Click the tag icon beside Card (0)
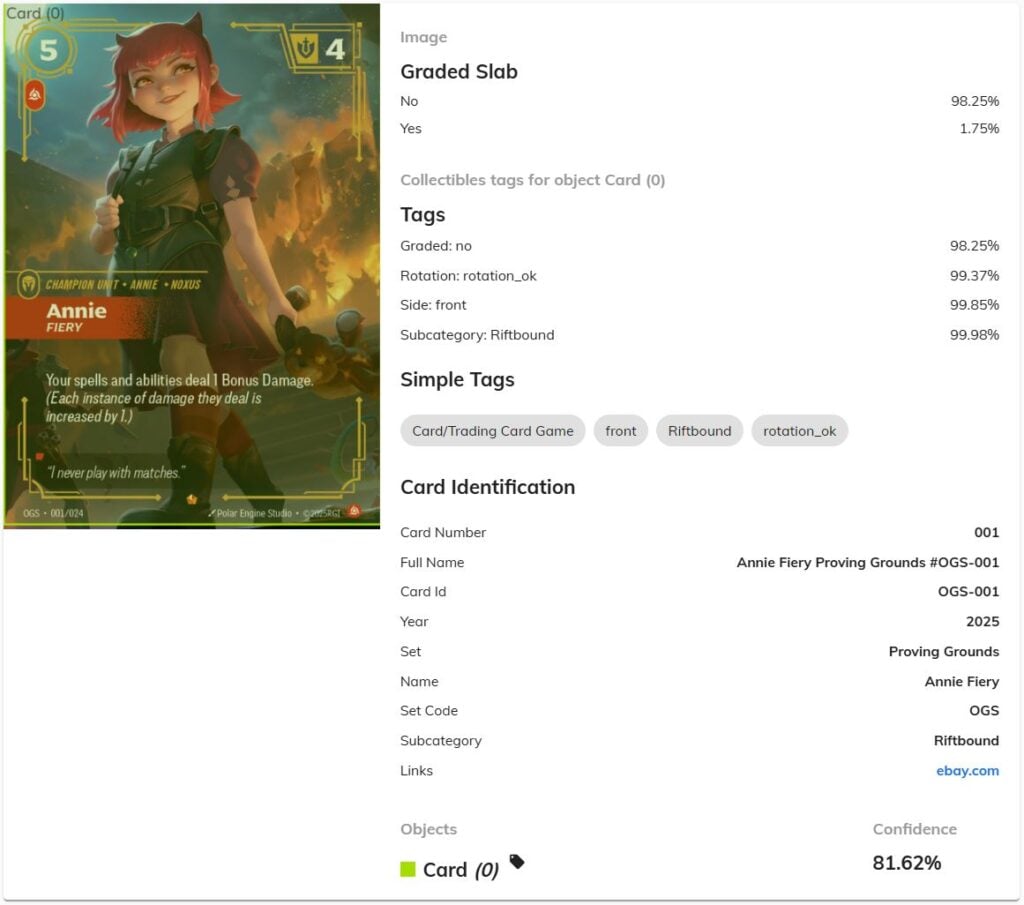The width and height of the screenshot is (1024, 905). [x=517, y=861]
